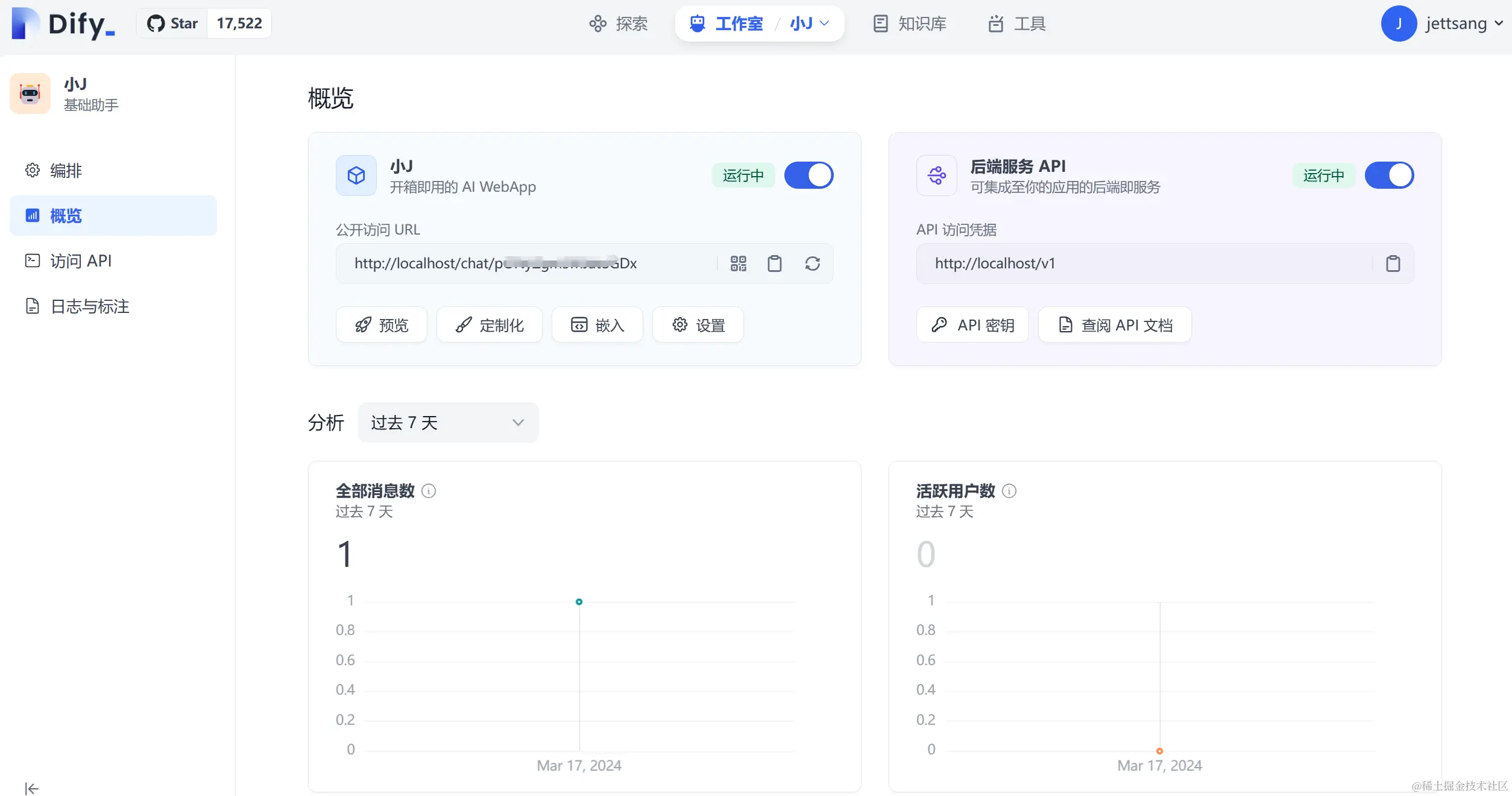This screenshot has width=1512, height=796.
Task: Copy the API endpoint http://localhost/v1
Action: coord(1393,264)
